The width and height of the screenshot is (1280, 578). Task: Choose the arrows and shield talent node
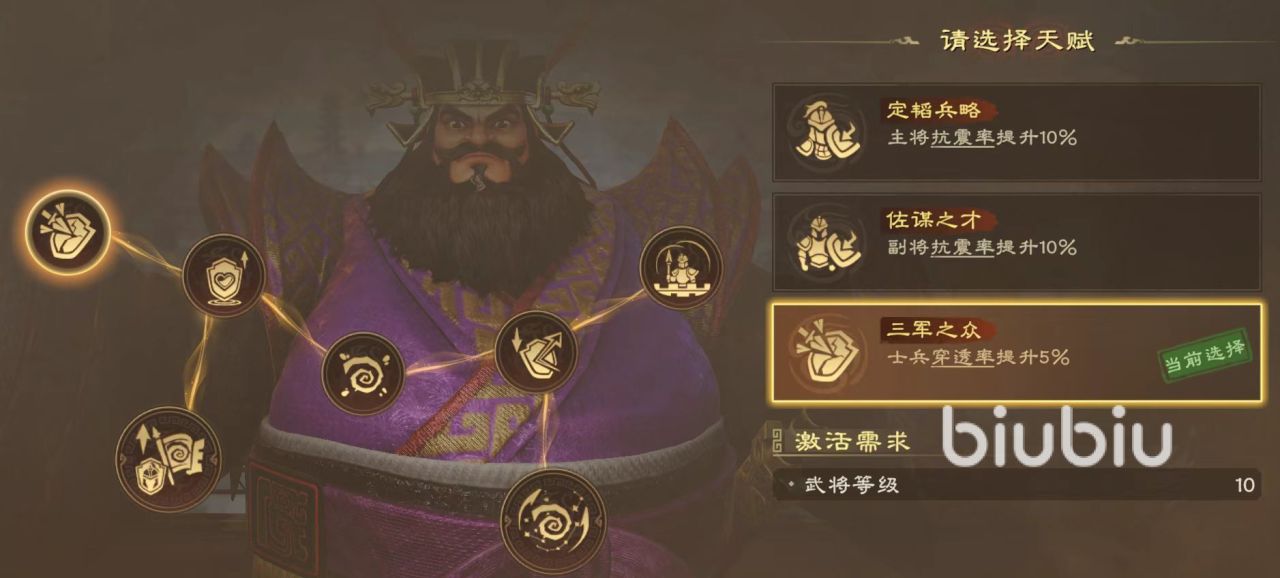[x=536, y=352]
